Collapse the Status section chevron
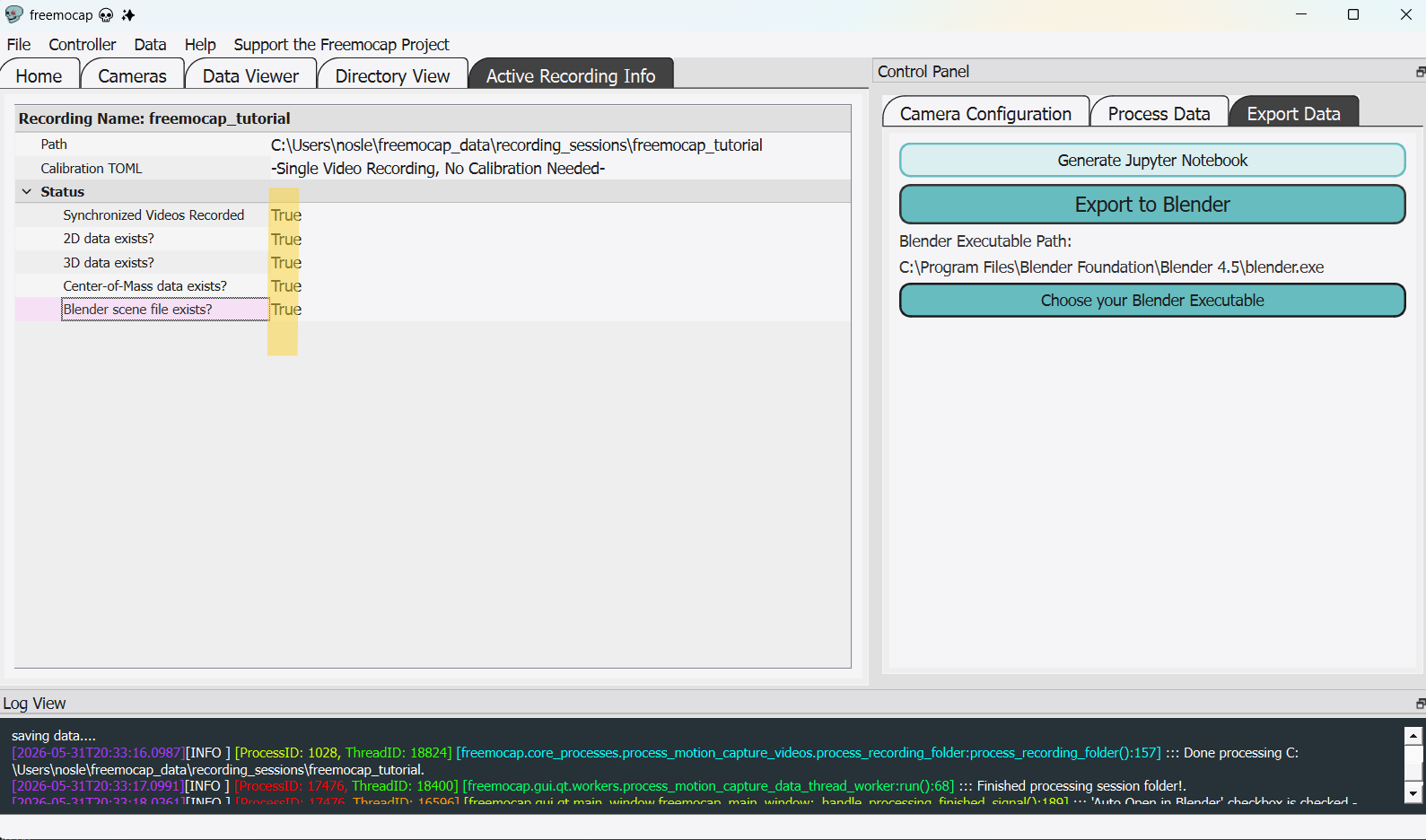1426x840 pixels. [27, 192]
